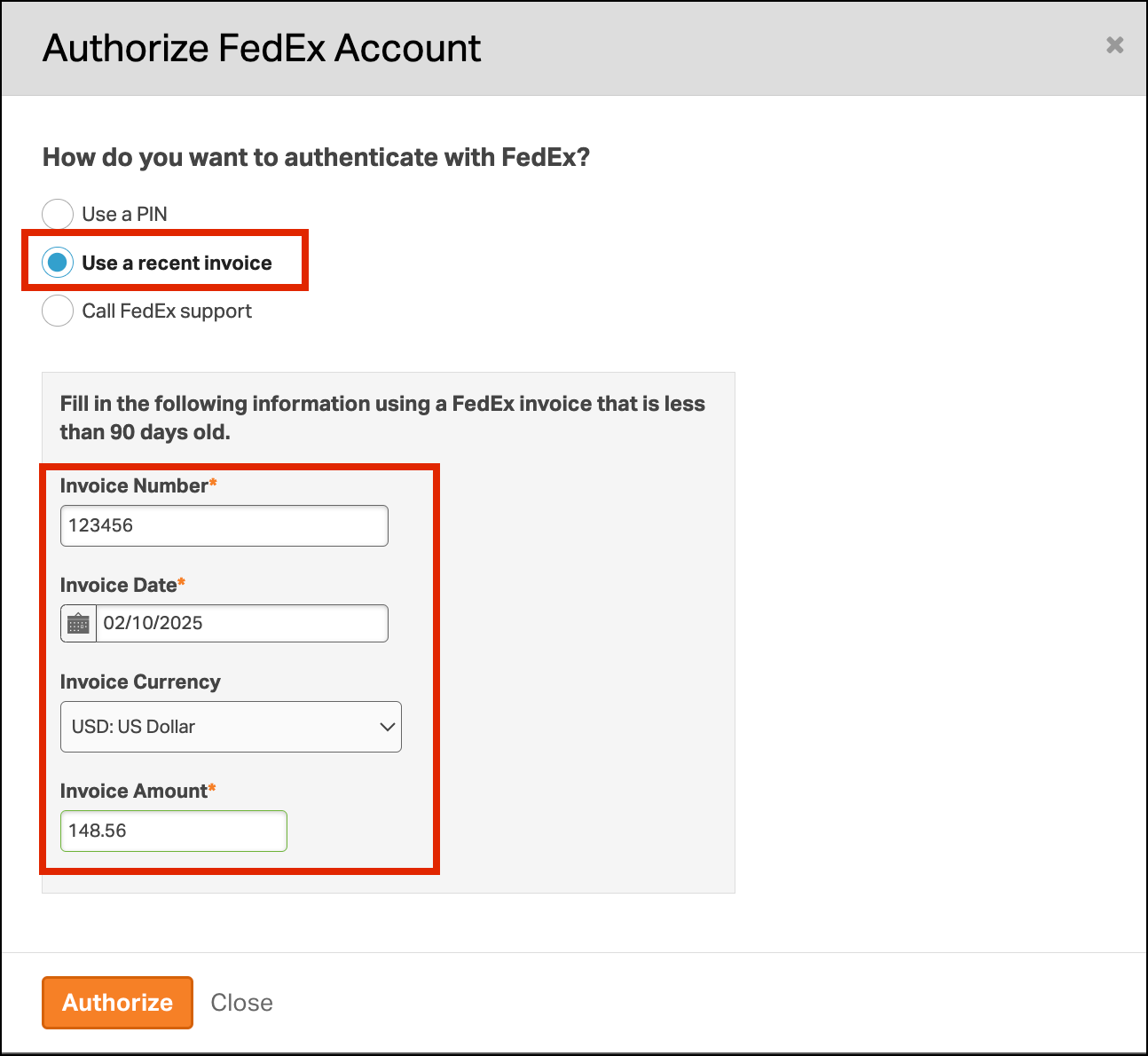The height and width of the screenshot is (1056, 1148).
Task: Focus the Invoice Amount field with 148.56
Action: [174, 831]
